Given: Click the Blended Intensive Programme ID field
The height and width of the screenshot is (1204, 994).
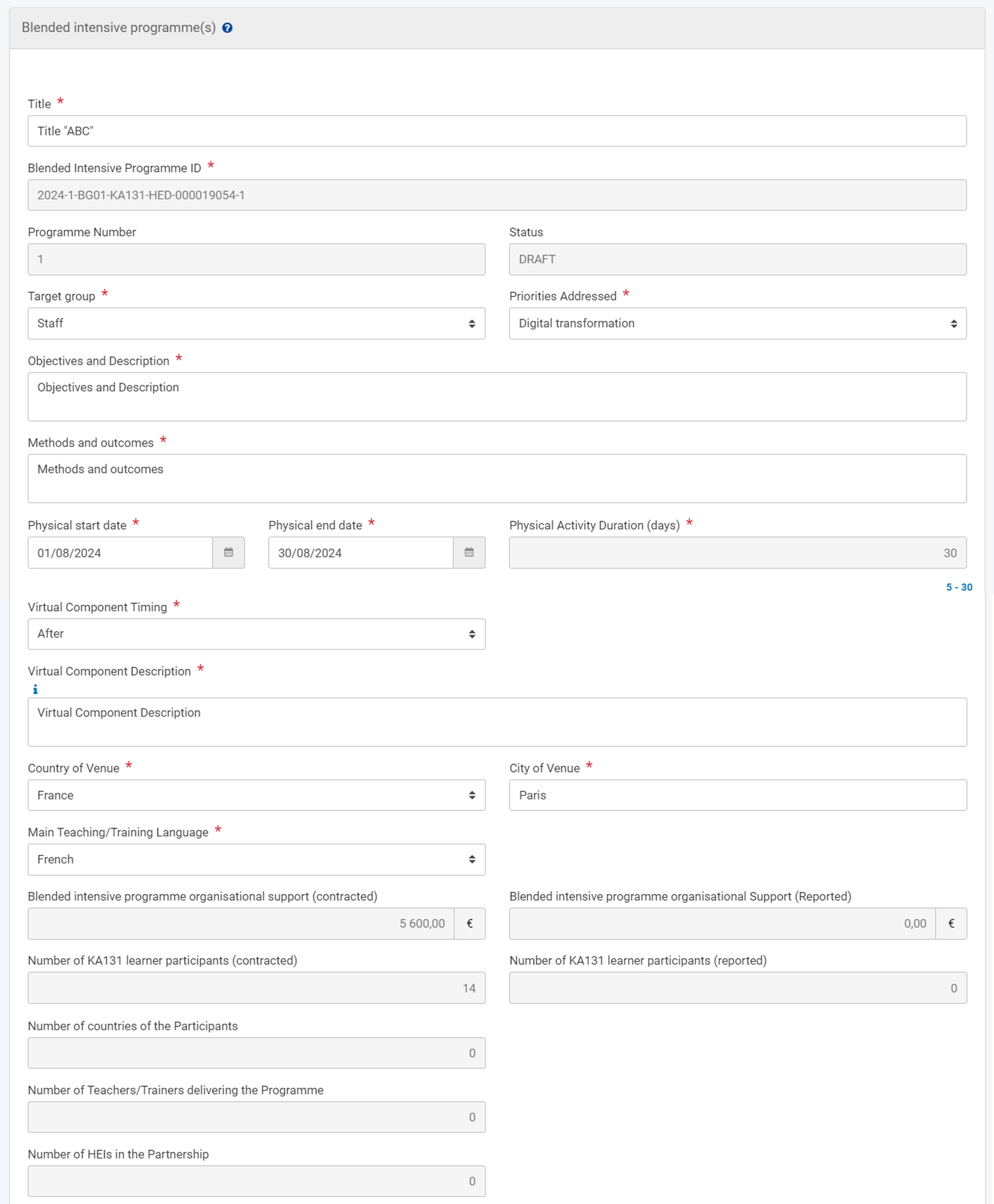Looking at the screenshot, I should click(x=497, y=195).
